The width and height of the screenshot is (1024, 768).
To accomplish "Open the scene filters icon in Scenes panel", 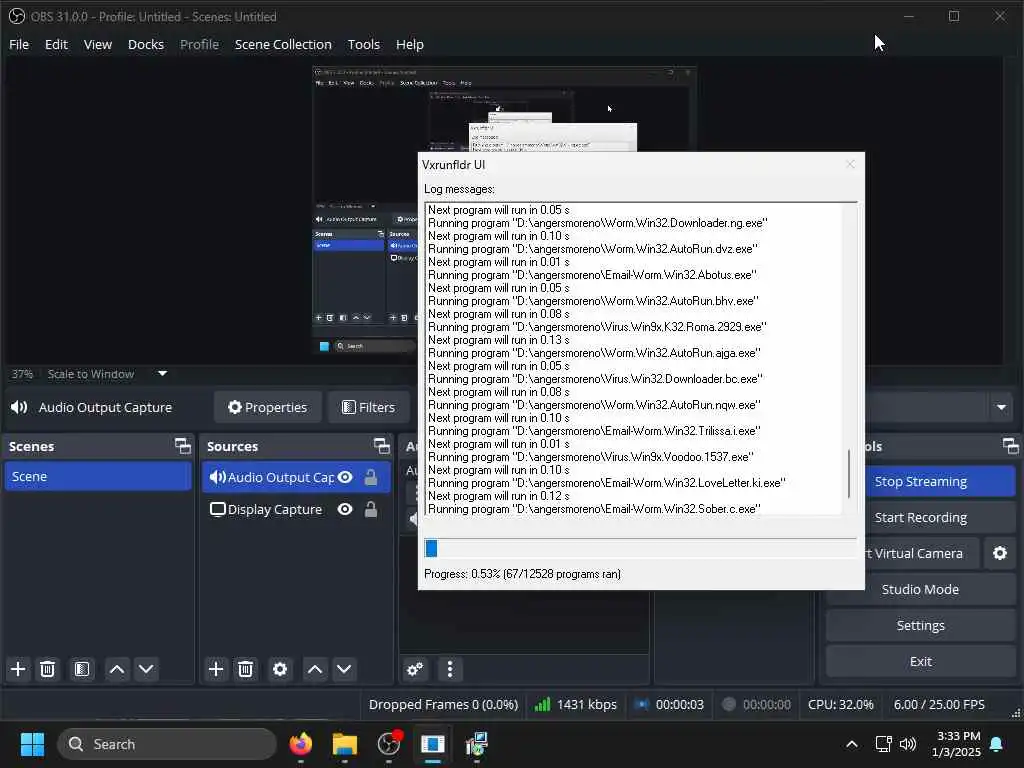I will coord(82,669).
